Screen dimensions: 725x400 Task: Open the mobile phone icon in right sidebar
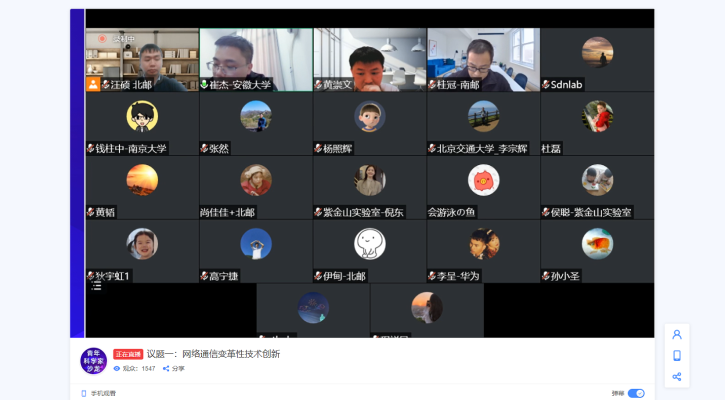(x=677, y=355)
